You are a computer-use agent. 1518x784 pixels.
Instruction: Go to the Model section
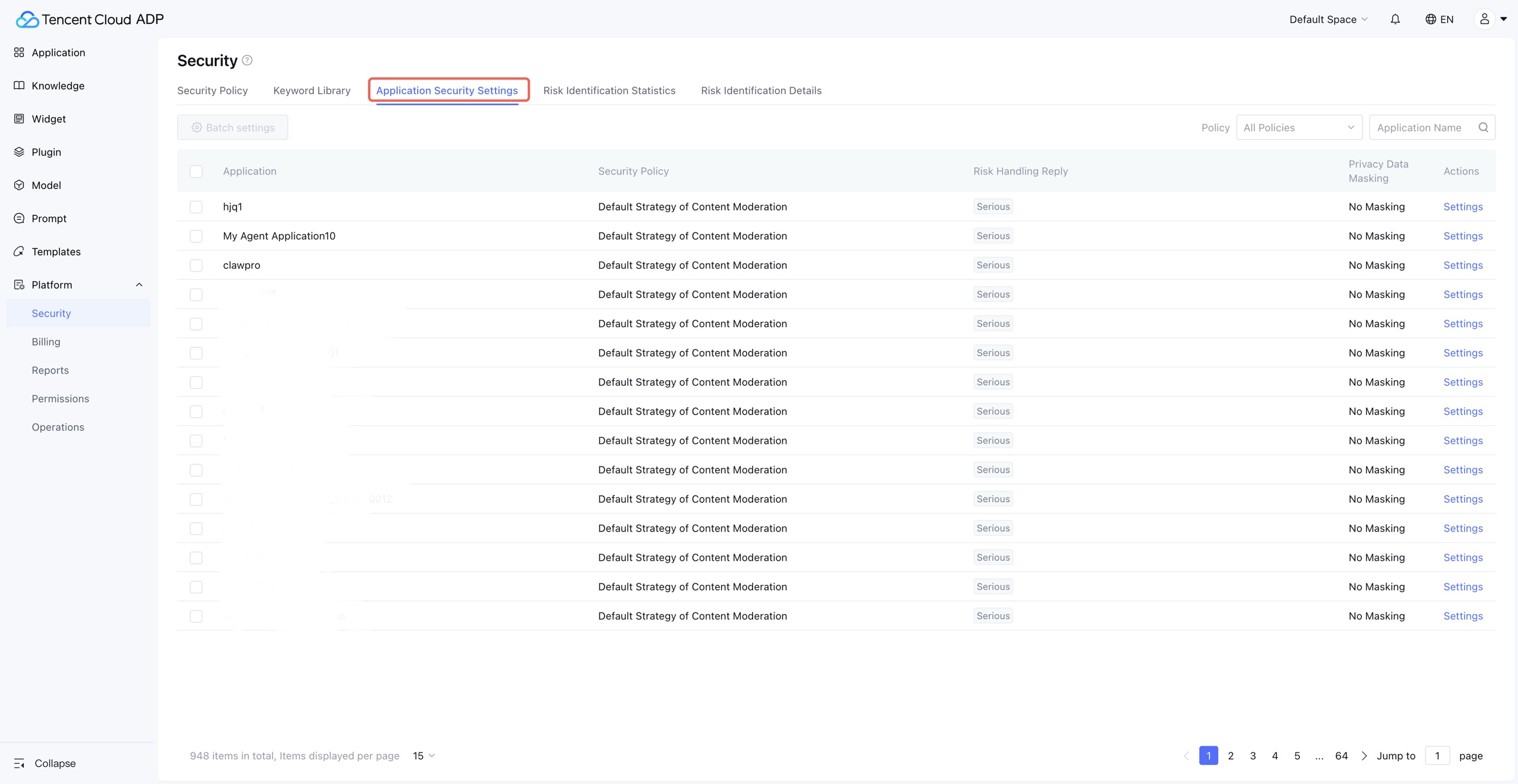click(x=46, y=185)
